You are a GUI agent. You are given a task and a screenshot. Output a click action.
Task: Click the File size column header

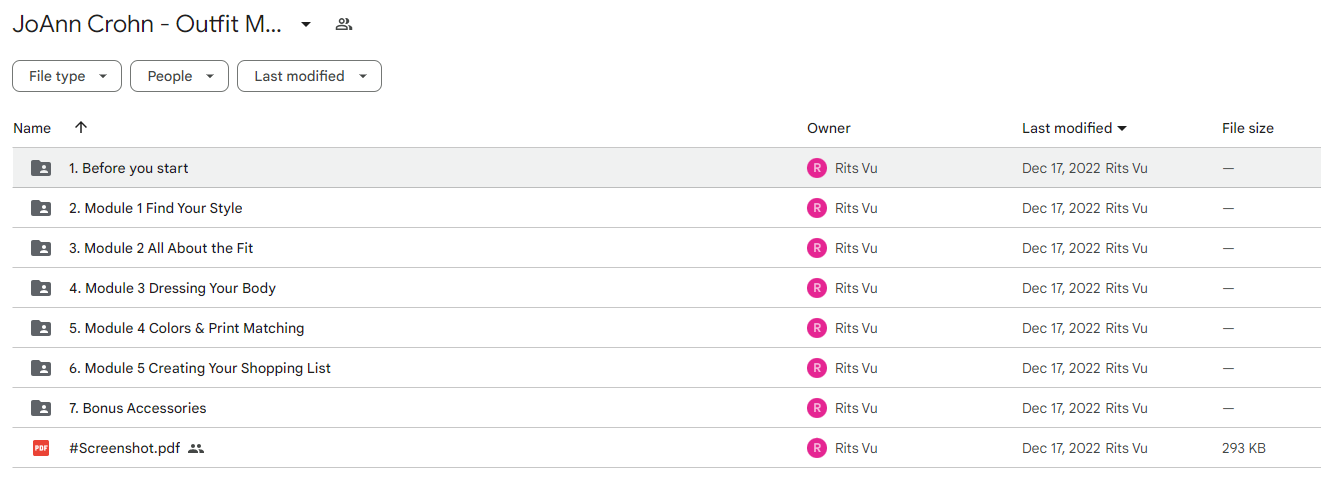(1248, 128)
